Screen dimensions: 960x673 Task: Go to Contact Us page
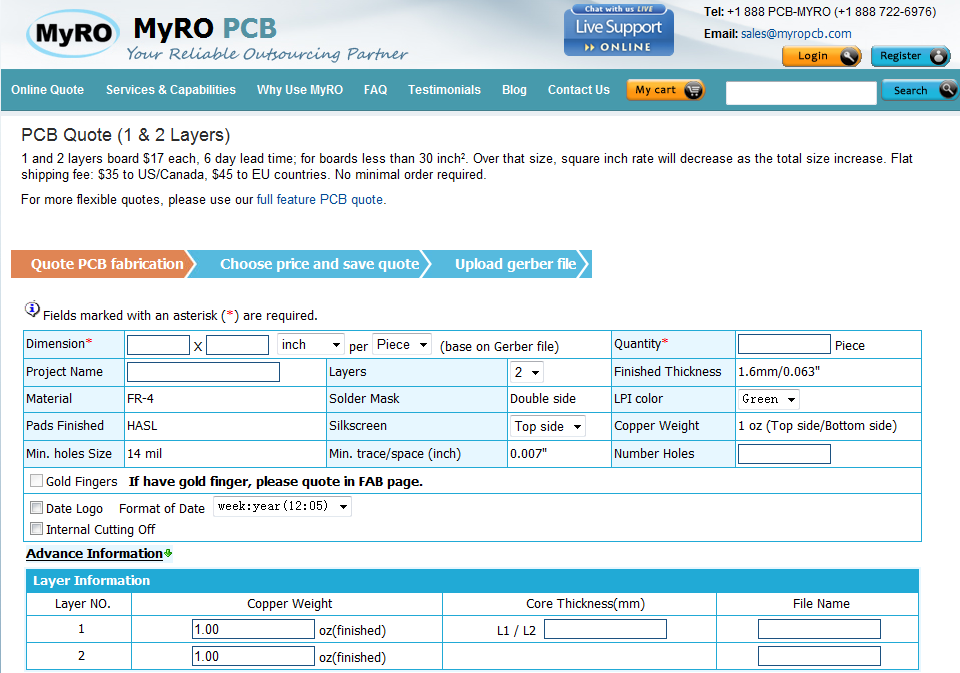click(x=579, y=89)
